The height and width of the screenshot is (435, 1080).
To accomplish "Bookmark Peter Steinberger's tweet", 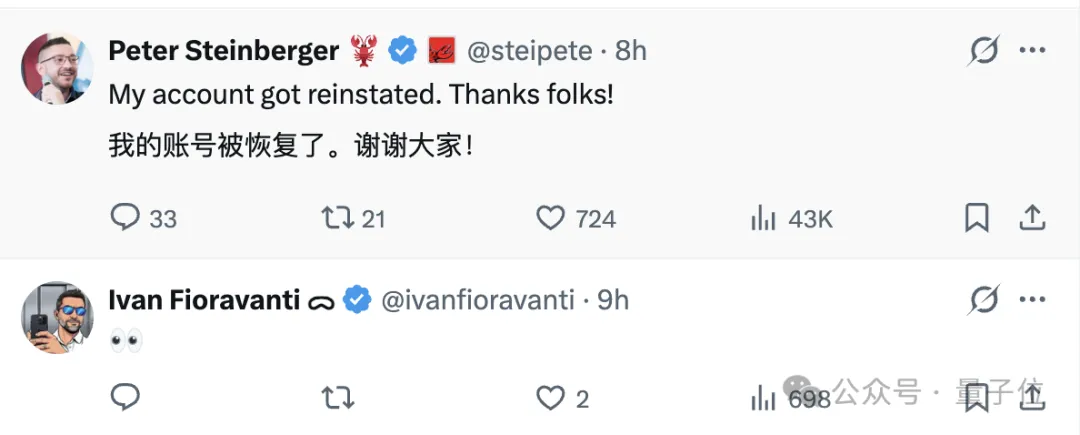I will 977,218.
